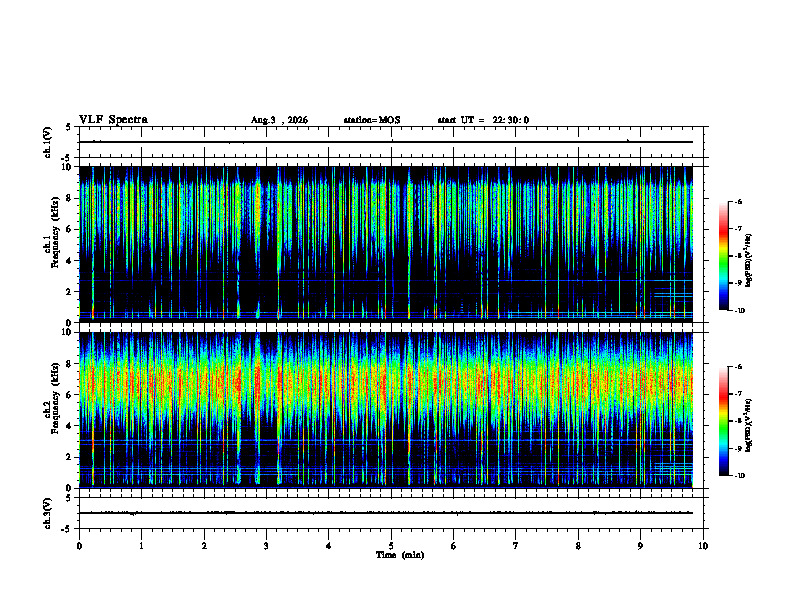Image resolution: width=792 pixels, height=612 pixels.
Task: Click the time axis tick label "3"
Action: point(266,546)
